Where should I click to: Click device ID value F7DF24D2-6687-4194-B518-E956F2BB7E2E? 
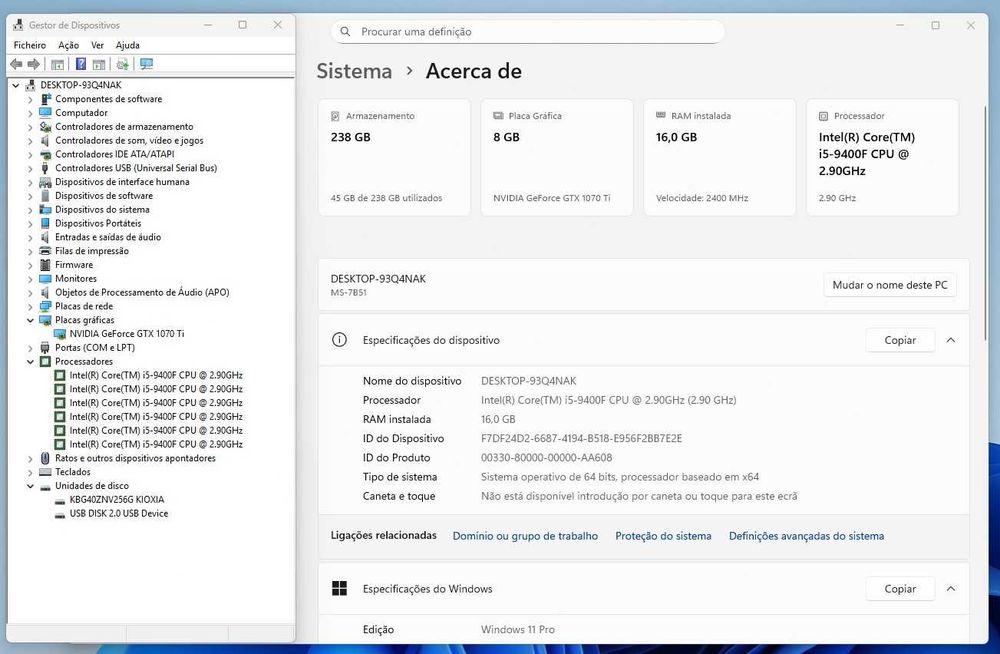pyautogui.click(x=581, y=438)
